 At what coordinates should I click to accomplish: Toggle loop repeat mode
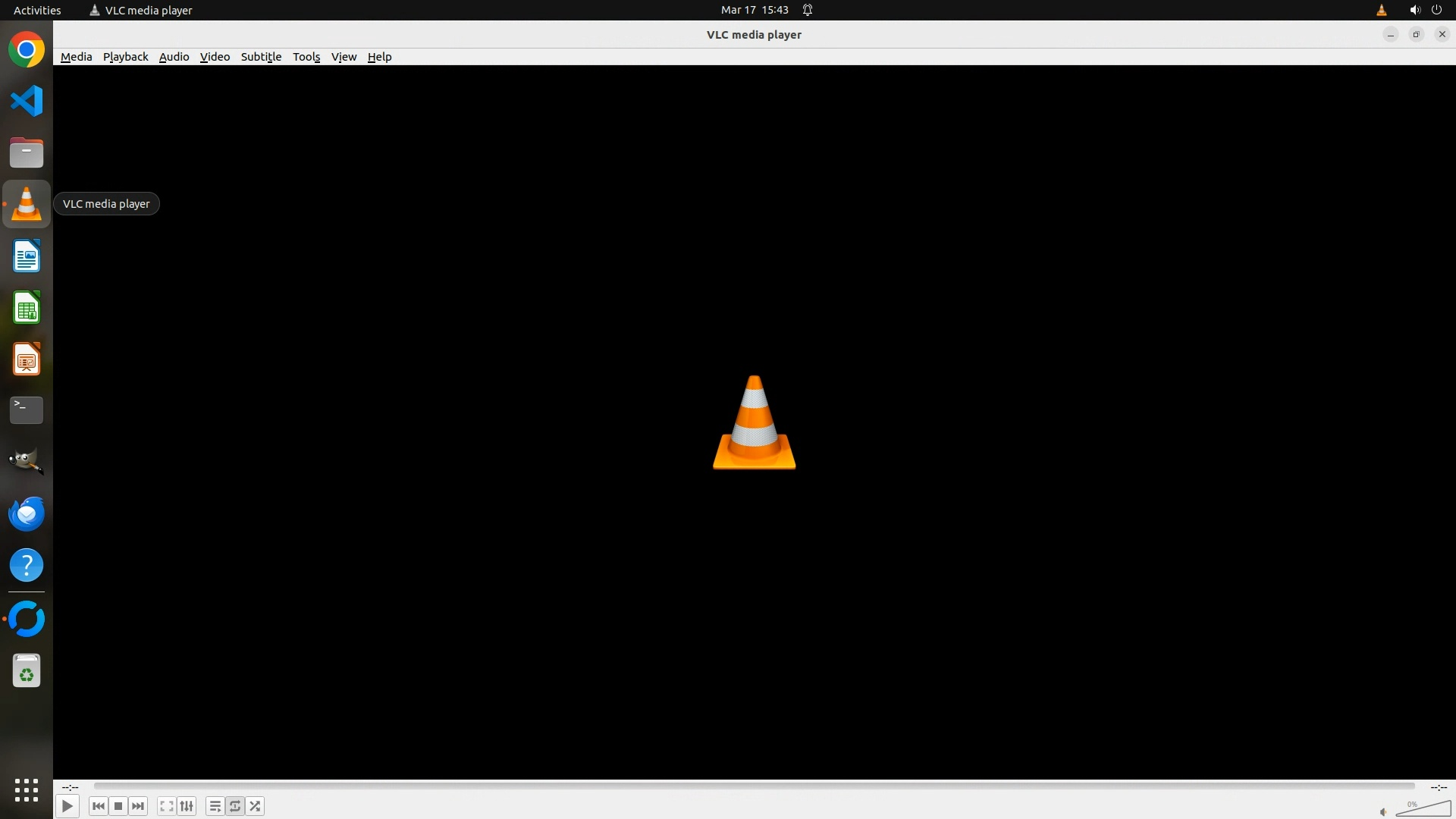click(235, 806)
